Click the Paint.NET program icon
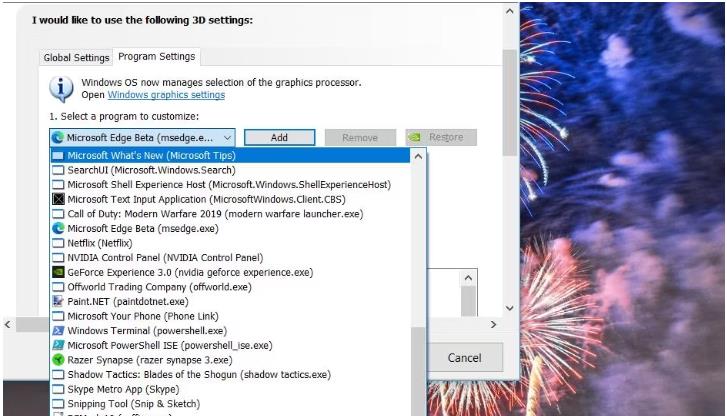 [x=58, y=301]
